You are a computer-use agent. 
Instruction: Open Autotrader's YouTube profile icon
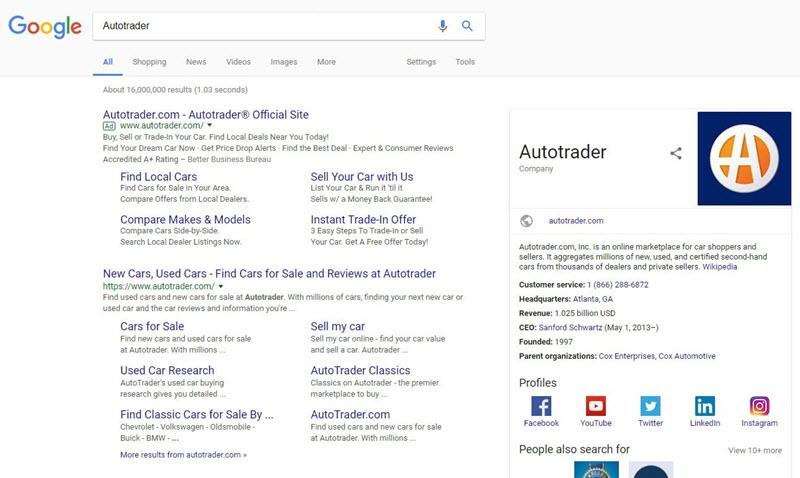(x=596, y=406)
